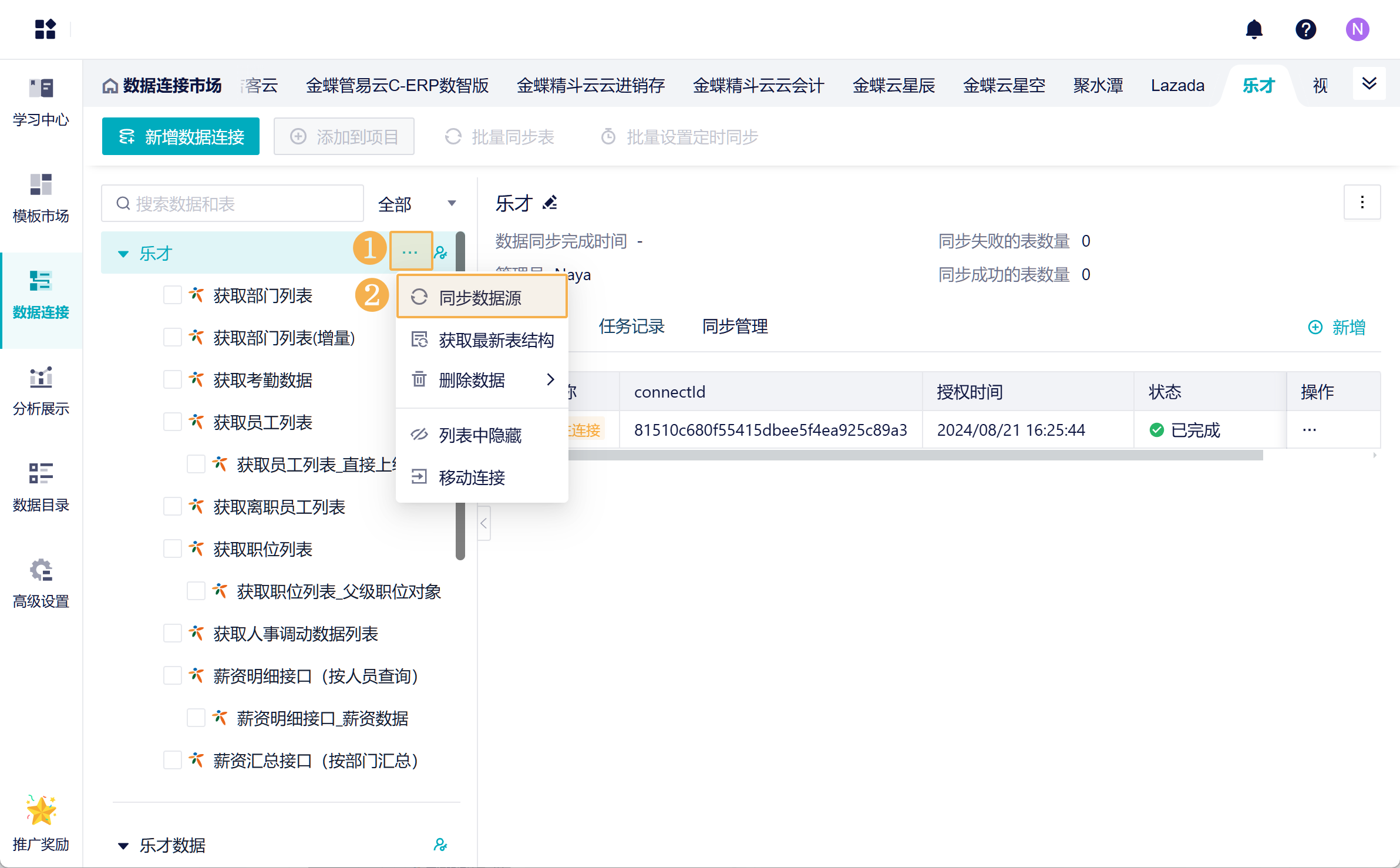Open the help question mark icon
Image resolution: width=1400 pixels, height=868 pixels.
click(x=1305, y=29)
